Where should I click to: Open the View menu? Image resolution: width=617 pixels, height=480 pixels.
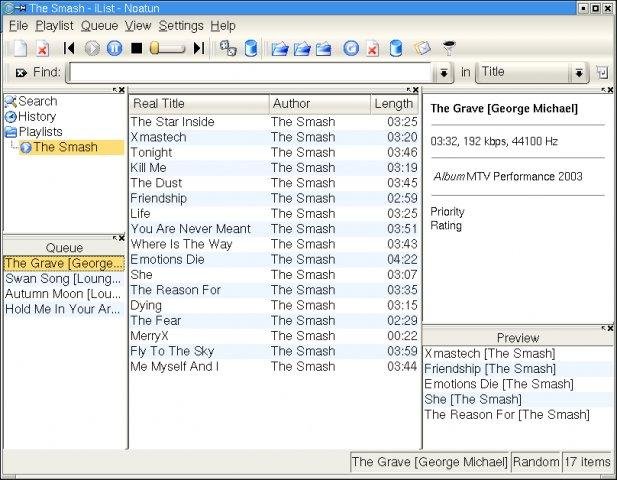(x=138, y=26)
